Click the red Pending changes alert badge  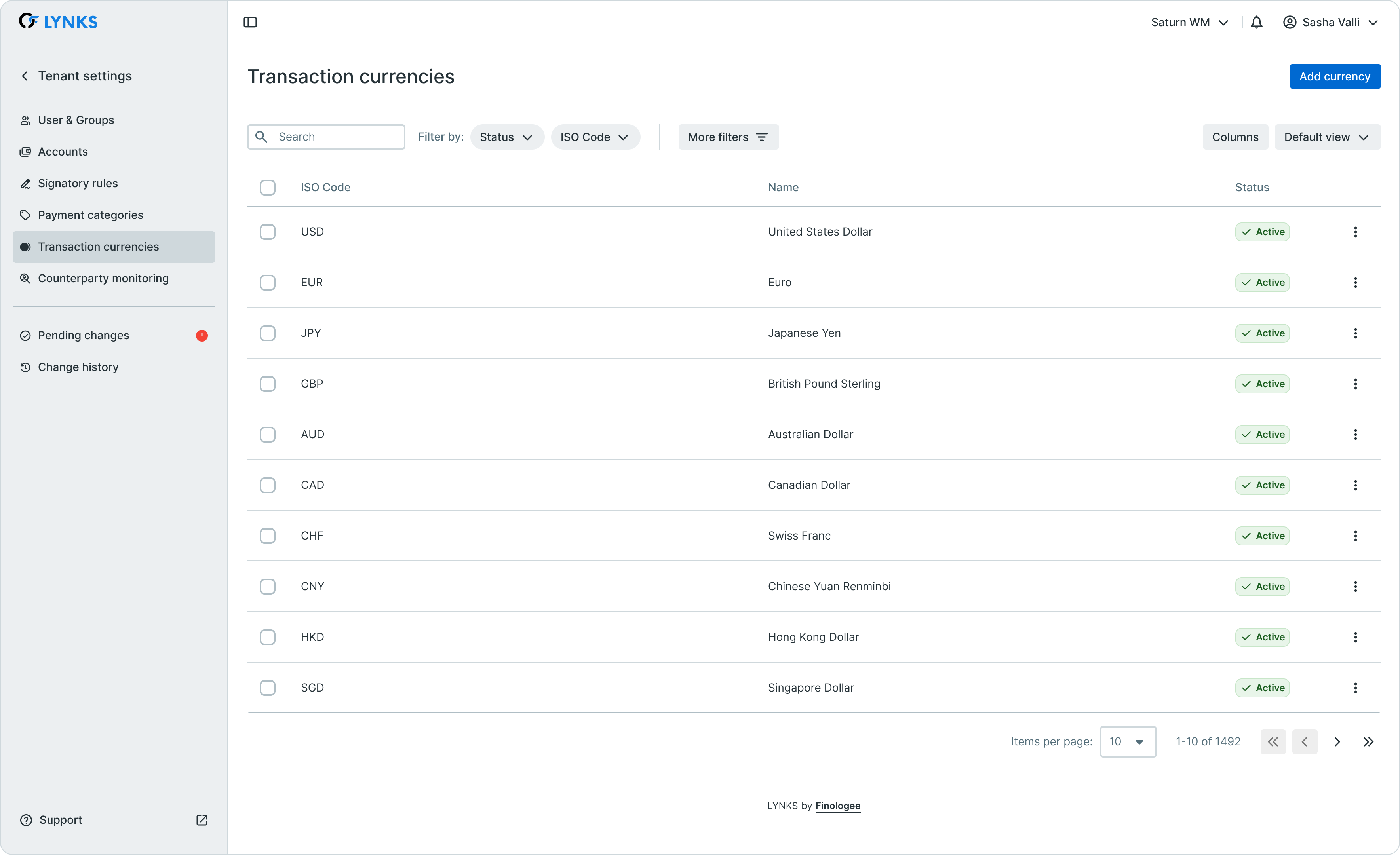(x=202, y=336)
